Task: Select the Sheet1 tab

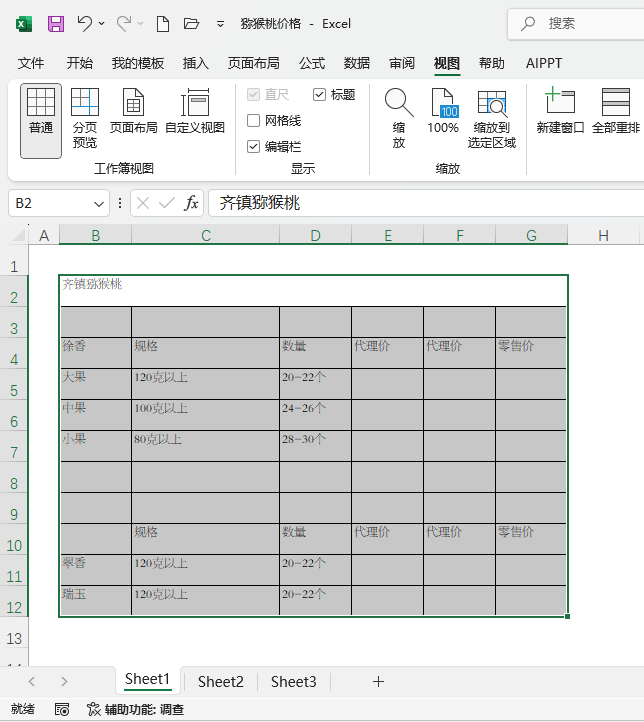Action: click(147, 680)
